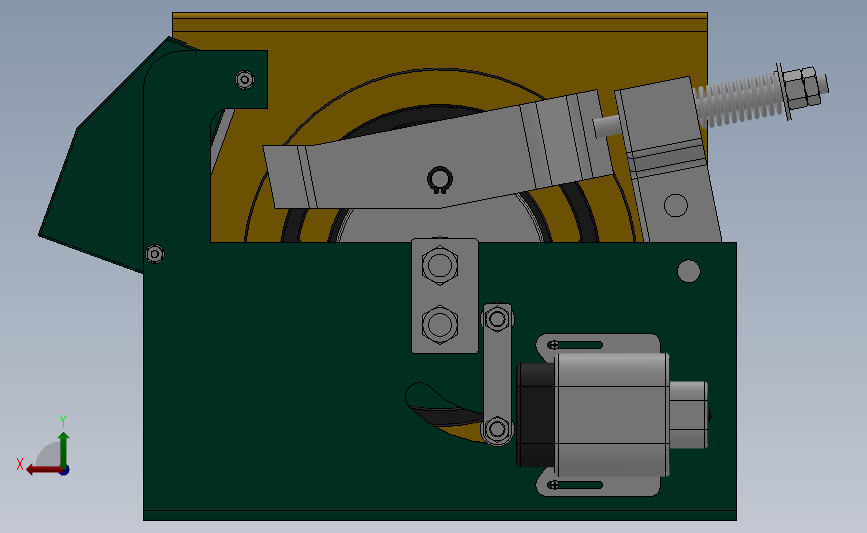Select the circlip on the lever arm pivot
The image size is (867, 533).
(440, 180)
